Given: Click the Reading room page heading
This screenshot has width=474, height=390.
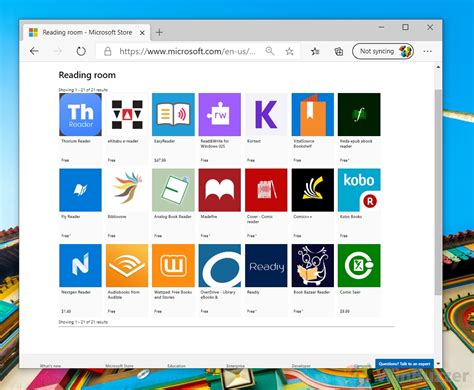Looking at the screenshot, I should click(87, 75).
